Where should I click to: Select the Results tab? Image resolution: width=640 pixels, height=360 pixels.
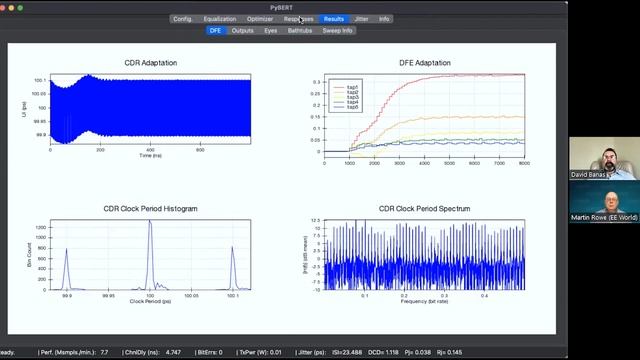tap(334, 19)
